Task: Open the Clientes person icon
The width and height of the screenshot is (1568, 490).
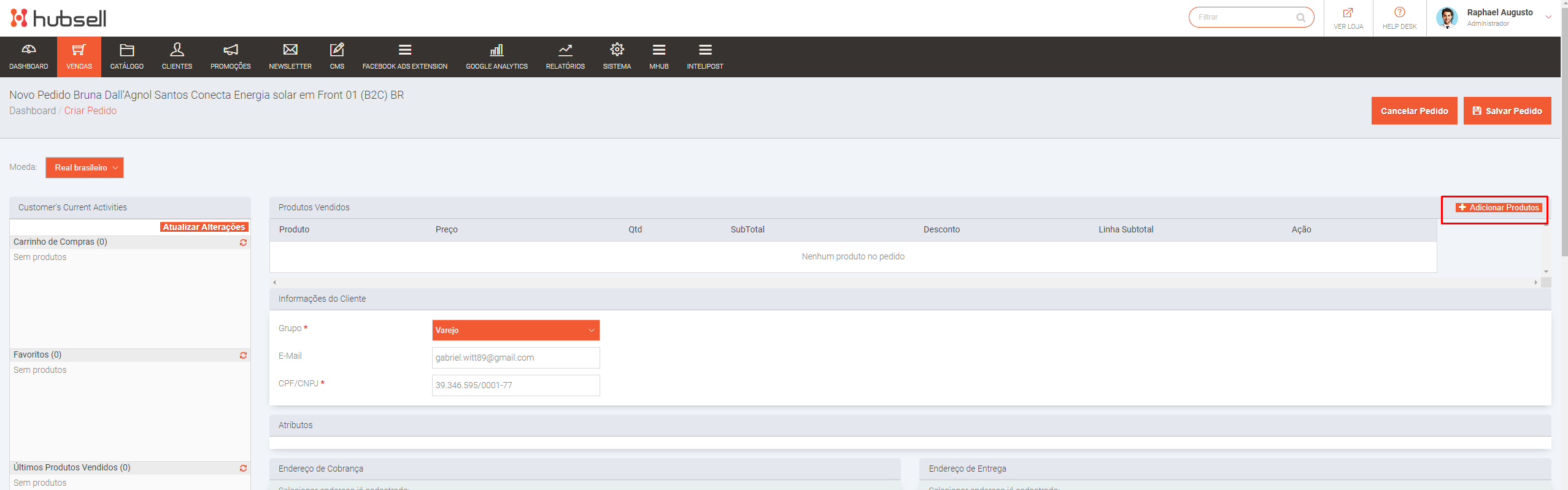Action: (177, 50)
